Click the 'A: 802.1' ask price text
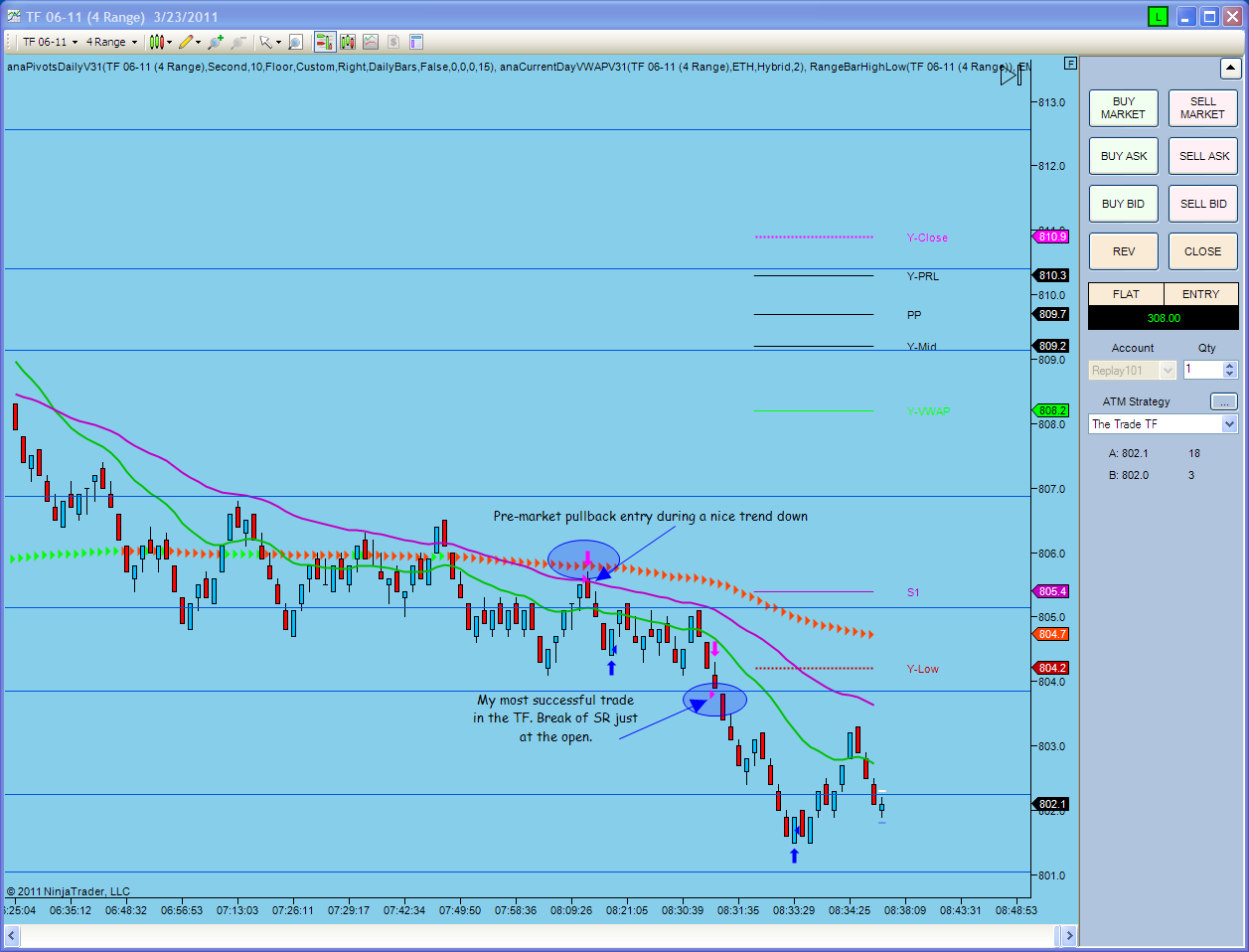This screenshot has height=952, width=1249. (1128, 453)
